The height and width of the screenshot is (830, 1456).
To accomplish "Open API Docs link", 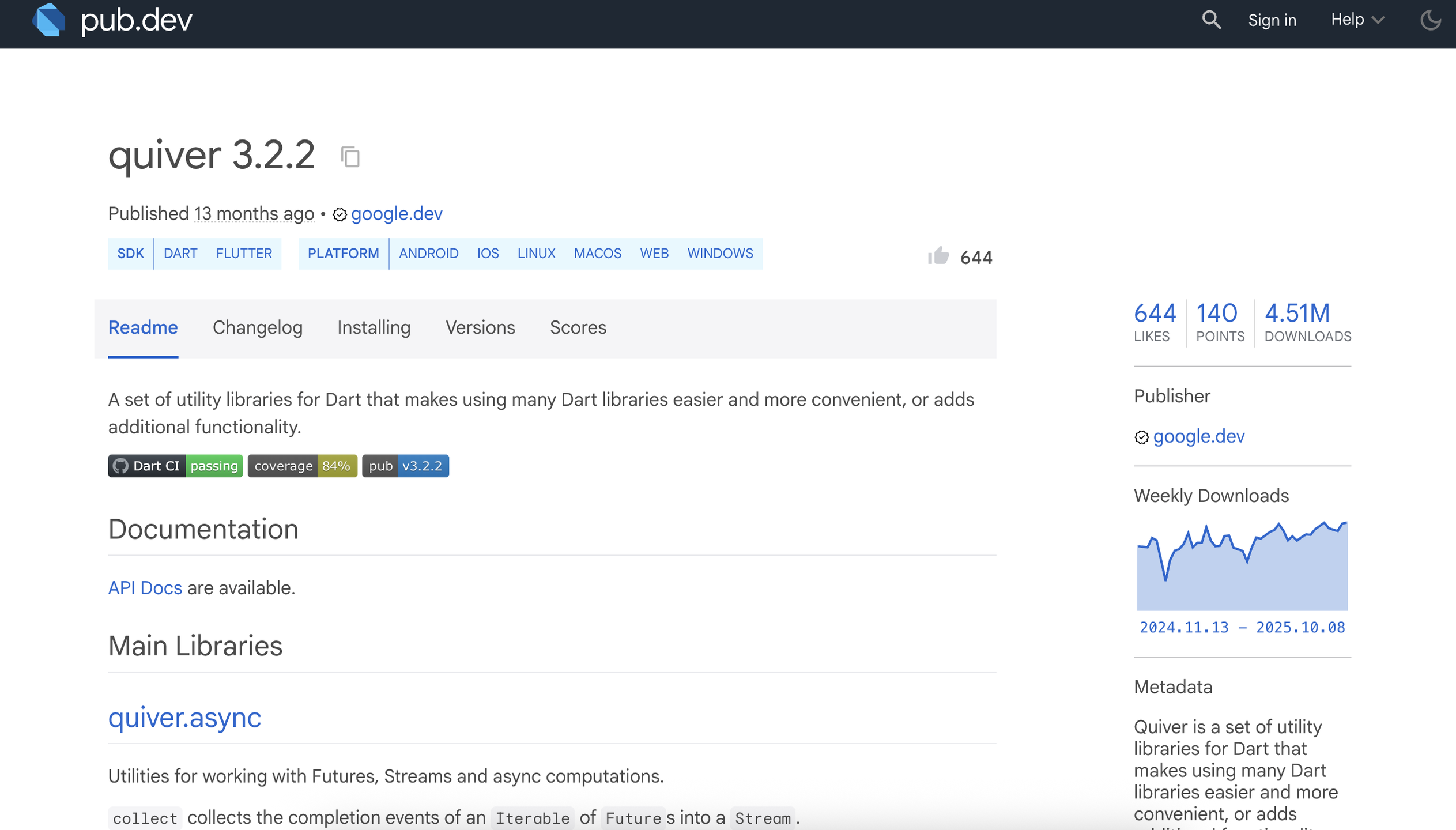I will 145,587.
